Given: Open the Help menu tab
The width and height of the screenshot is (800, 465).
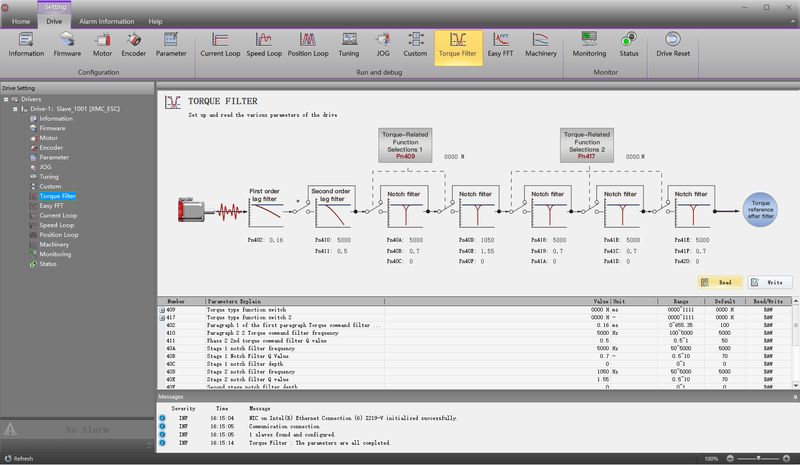Looking at the screenshot, I should (155, 21).
